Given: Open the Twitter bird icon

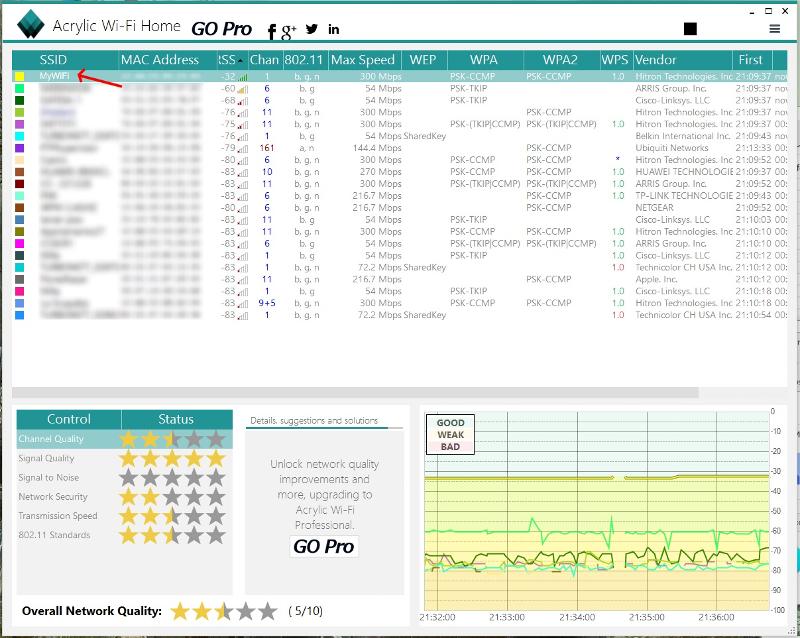Looking at the screenshot, I should tap(312, 29).
